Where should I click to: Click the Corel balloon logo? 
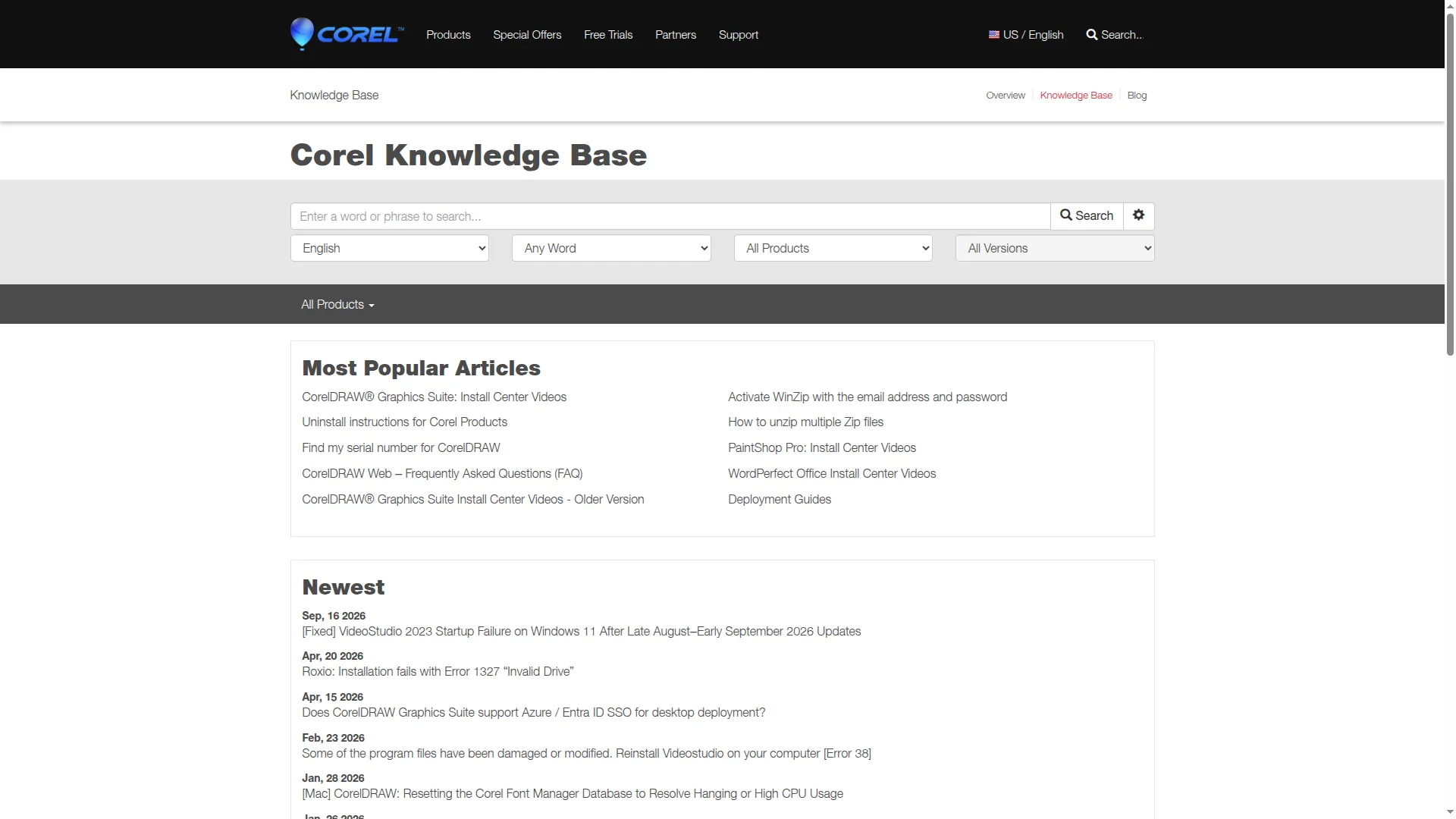pos(347,34)
